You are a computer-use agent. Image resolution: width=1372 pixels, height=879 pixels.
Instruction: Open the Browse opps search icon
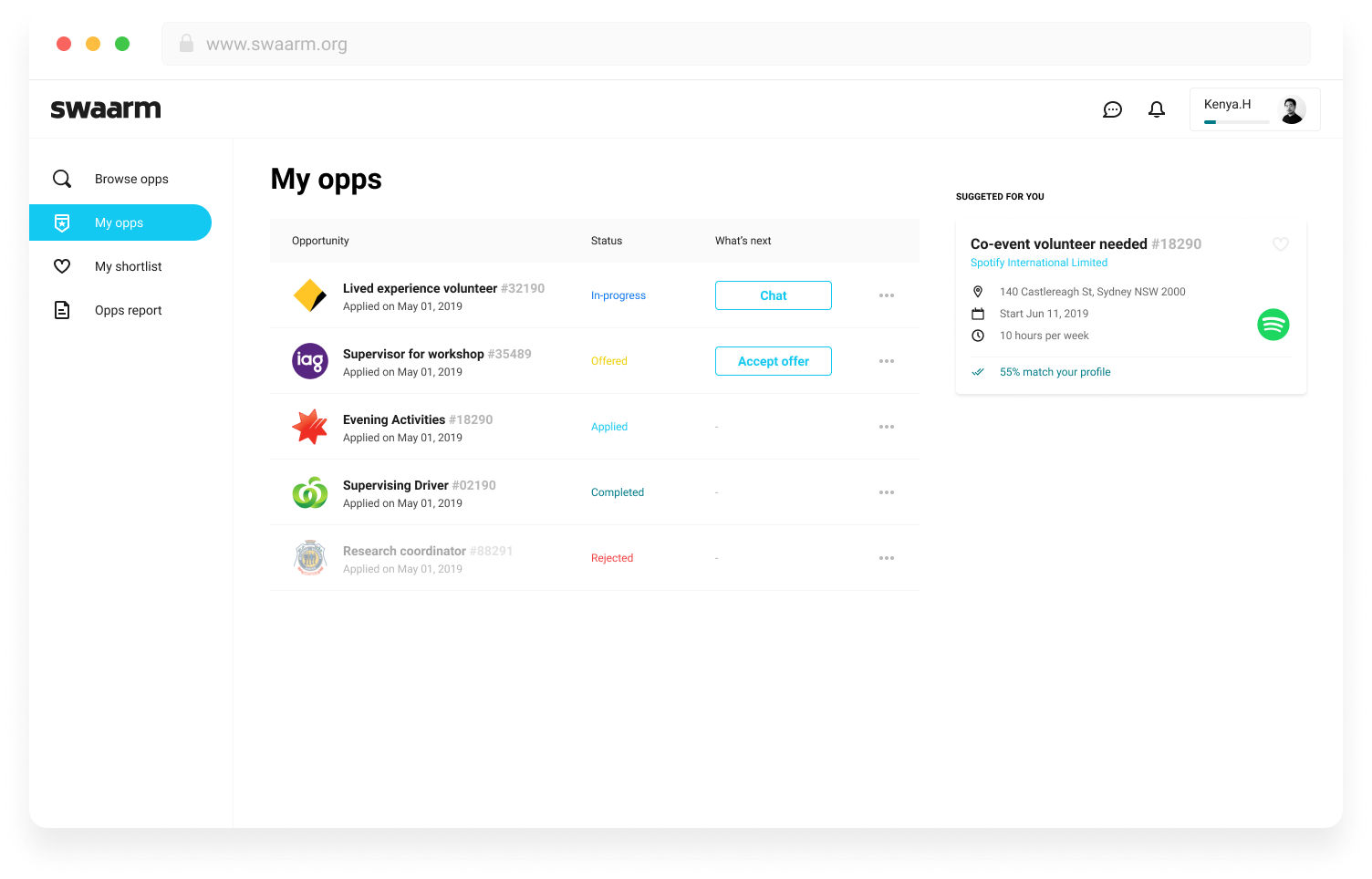(x=61, y=179)
